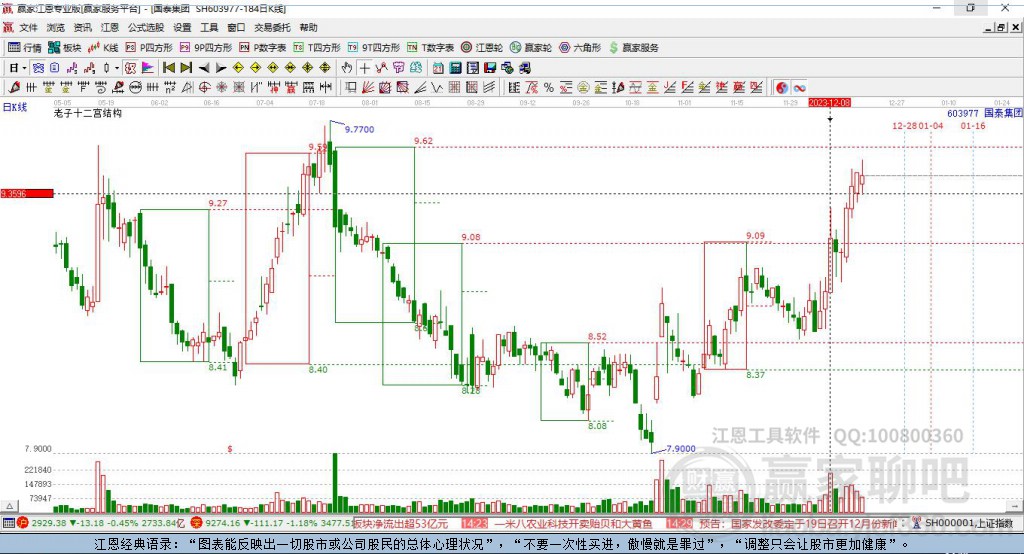Click the 9.7700 high price label
This screenshot has height=554, width=1024.
point(359,129)
